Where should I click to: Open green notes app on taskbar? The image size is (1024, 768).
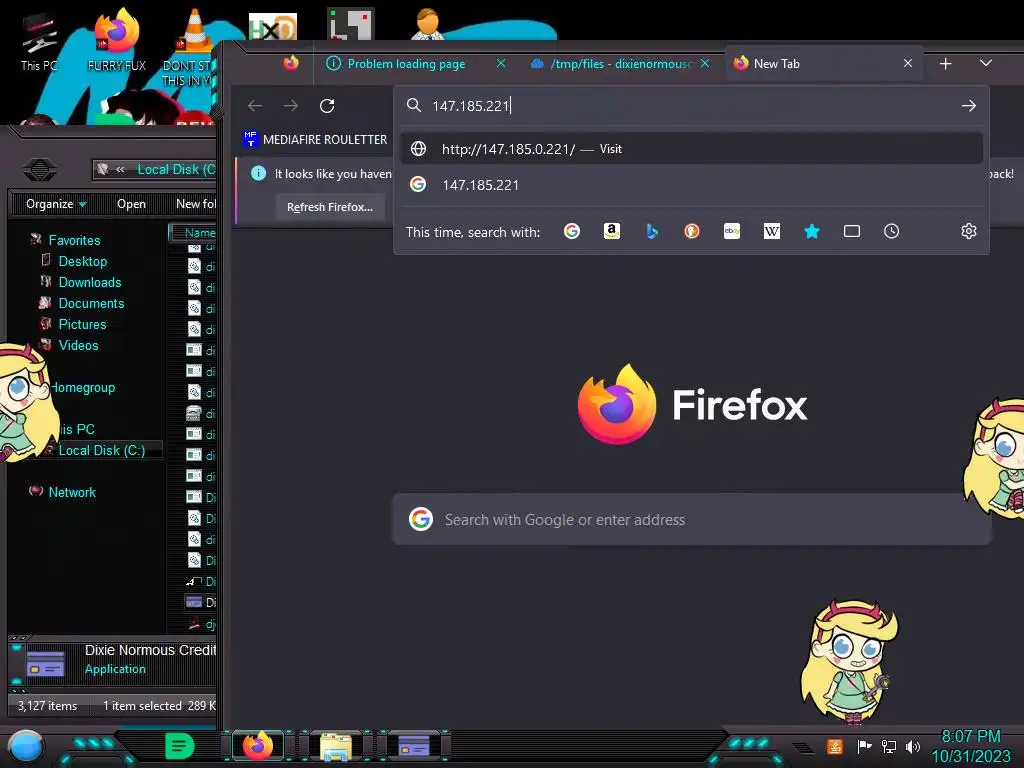pyautogui.click(x=179, y=746)
